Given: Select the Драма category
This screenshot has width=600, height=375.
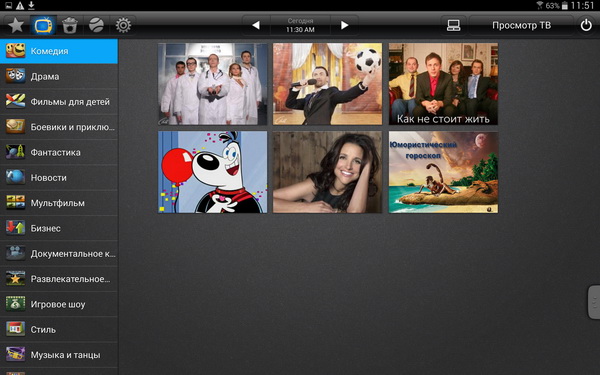Looking at the screenshot, I should tap(59, 77).
